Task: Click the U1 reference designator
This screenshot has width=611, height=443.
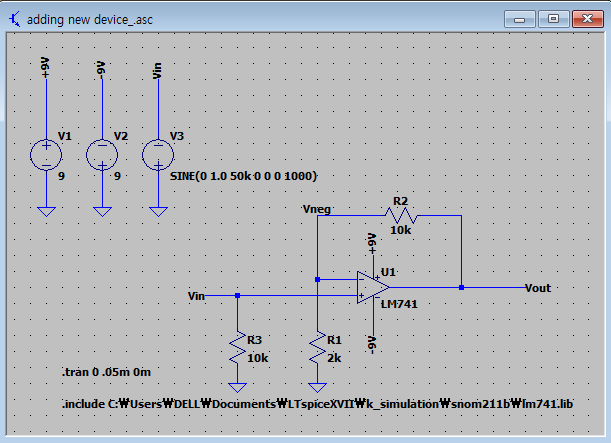Action: click(x=388, y=272)
